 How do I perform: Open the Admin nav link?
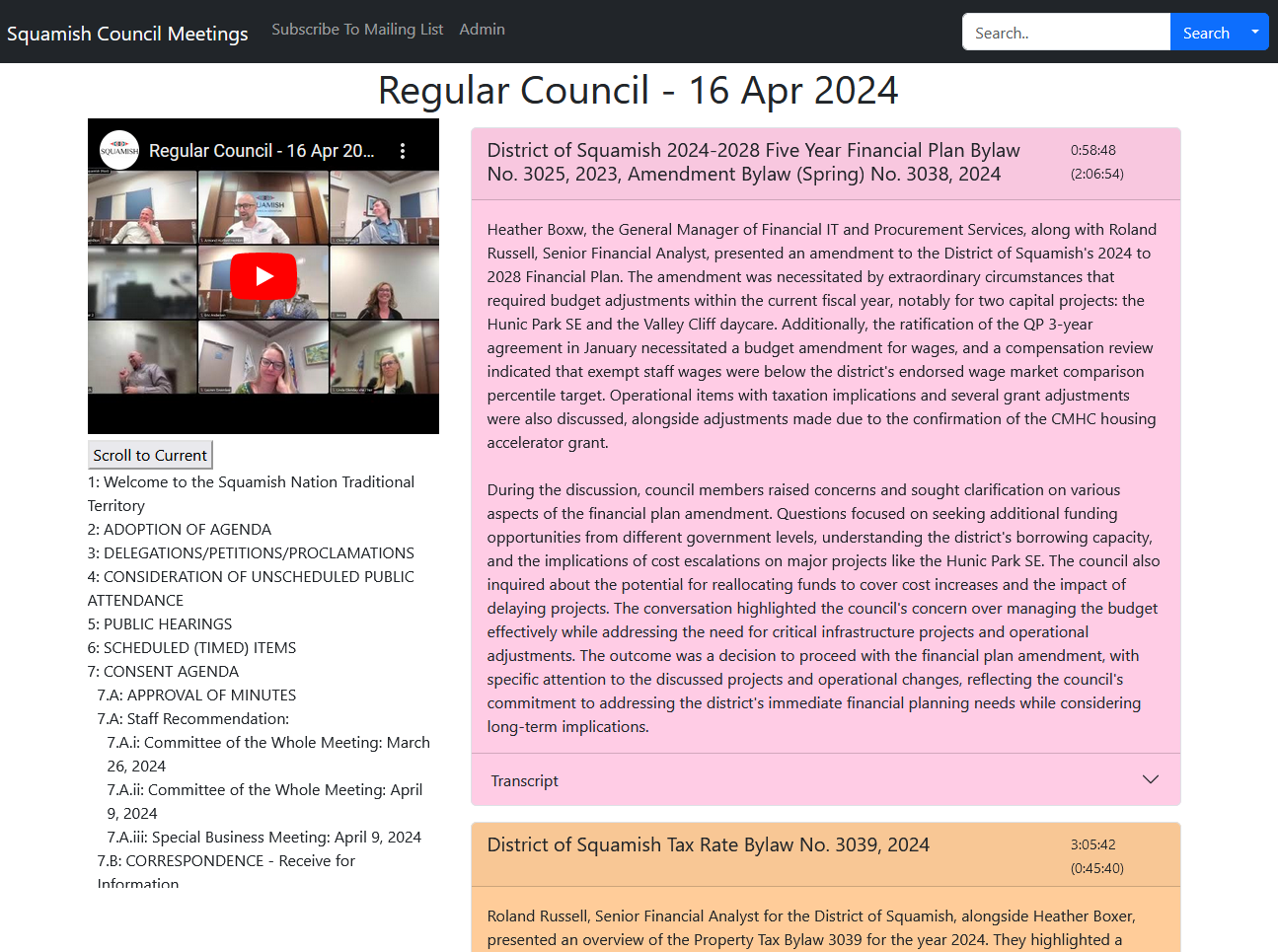click(x=482, y=30)
